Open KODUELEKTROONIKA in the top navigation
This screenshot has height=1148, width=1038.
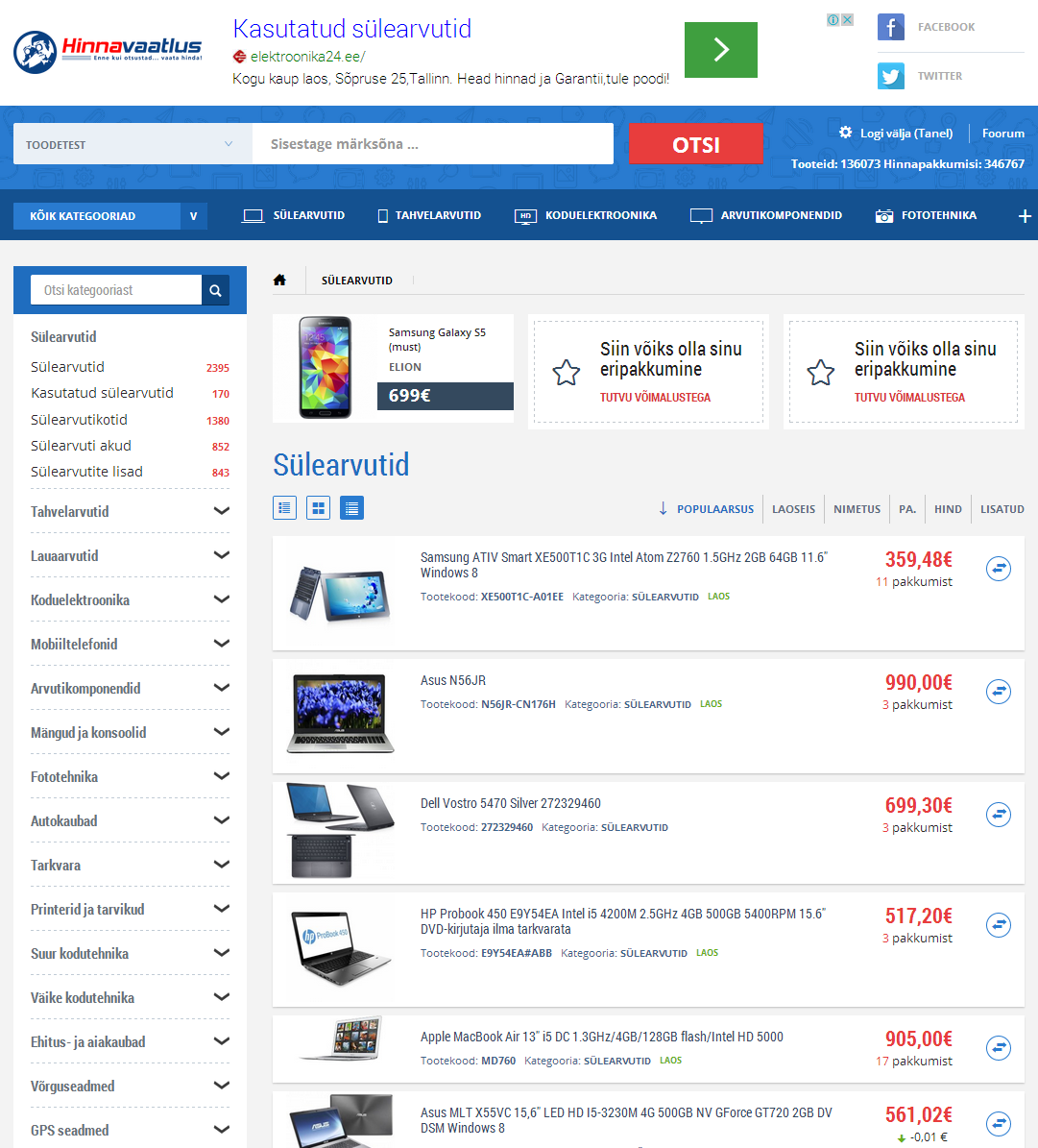(586, 216)
